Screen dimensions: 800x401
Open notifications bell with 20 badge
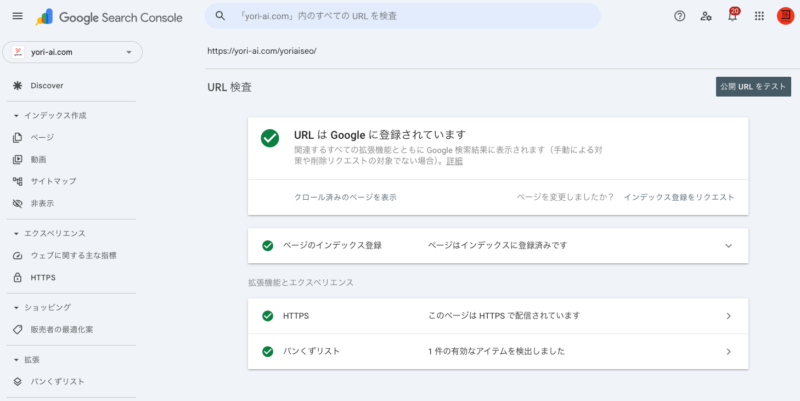coord(733,15)
